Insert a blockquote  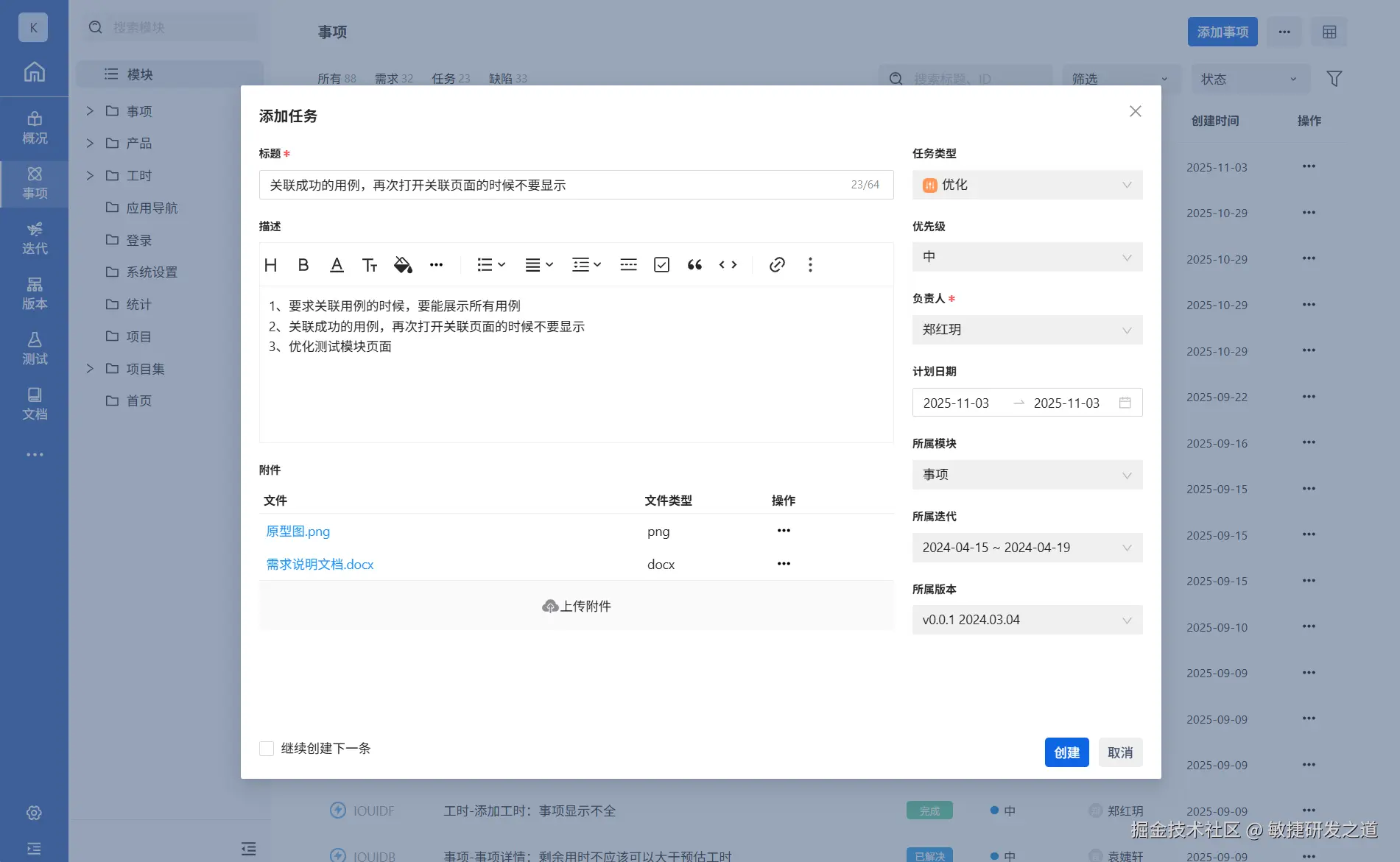pos(694,265)
